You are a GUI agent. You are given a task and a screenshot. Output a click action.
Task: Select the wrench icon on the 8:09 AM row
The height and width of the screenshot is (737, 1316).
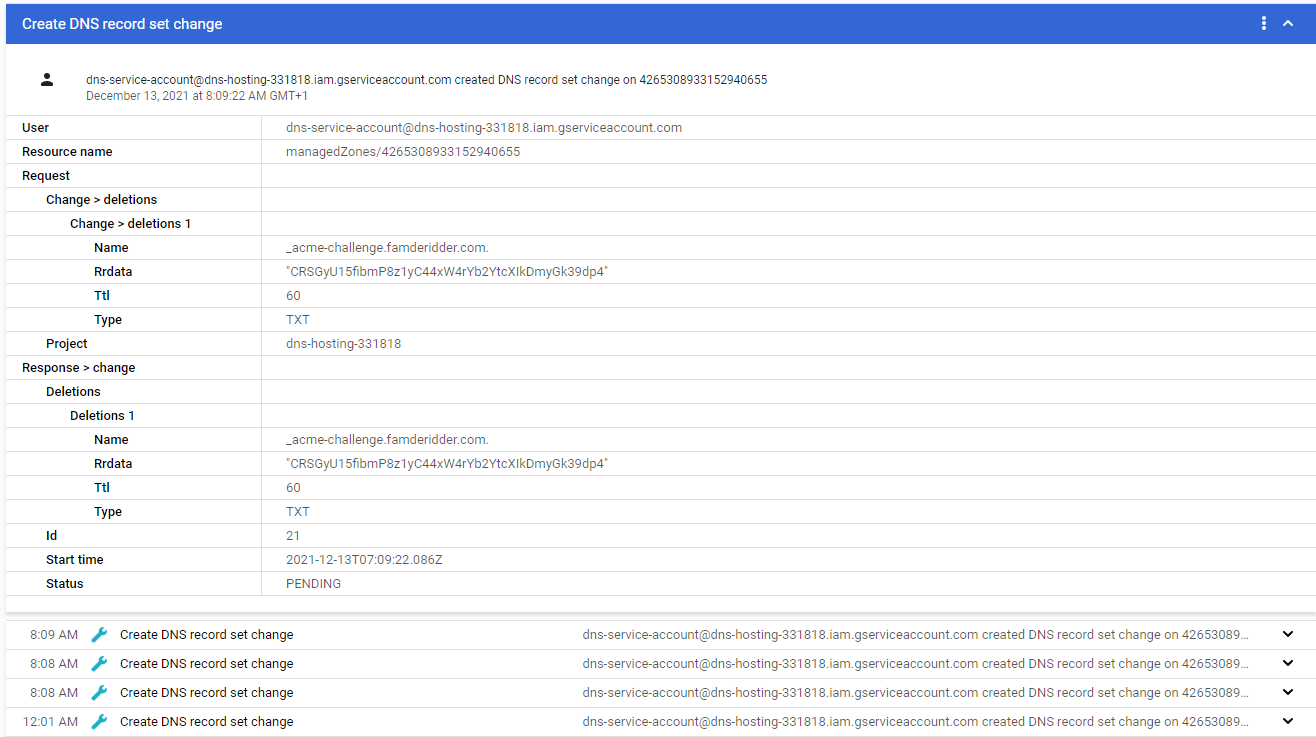(x=99, y=634)
